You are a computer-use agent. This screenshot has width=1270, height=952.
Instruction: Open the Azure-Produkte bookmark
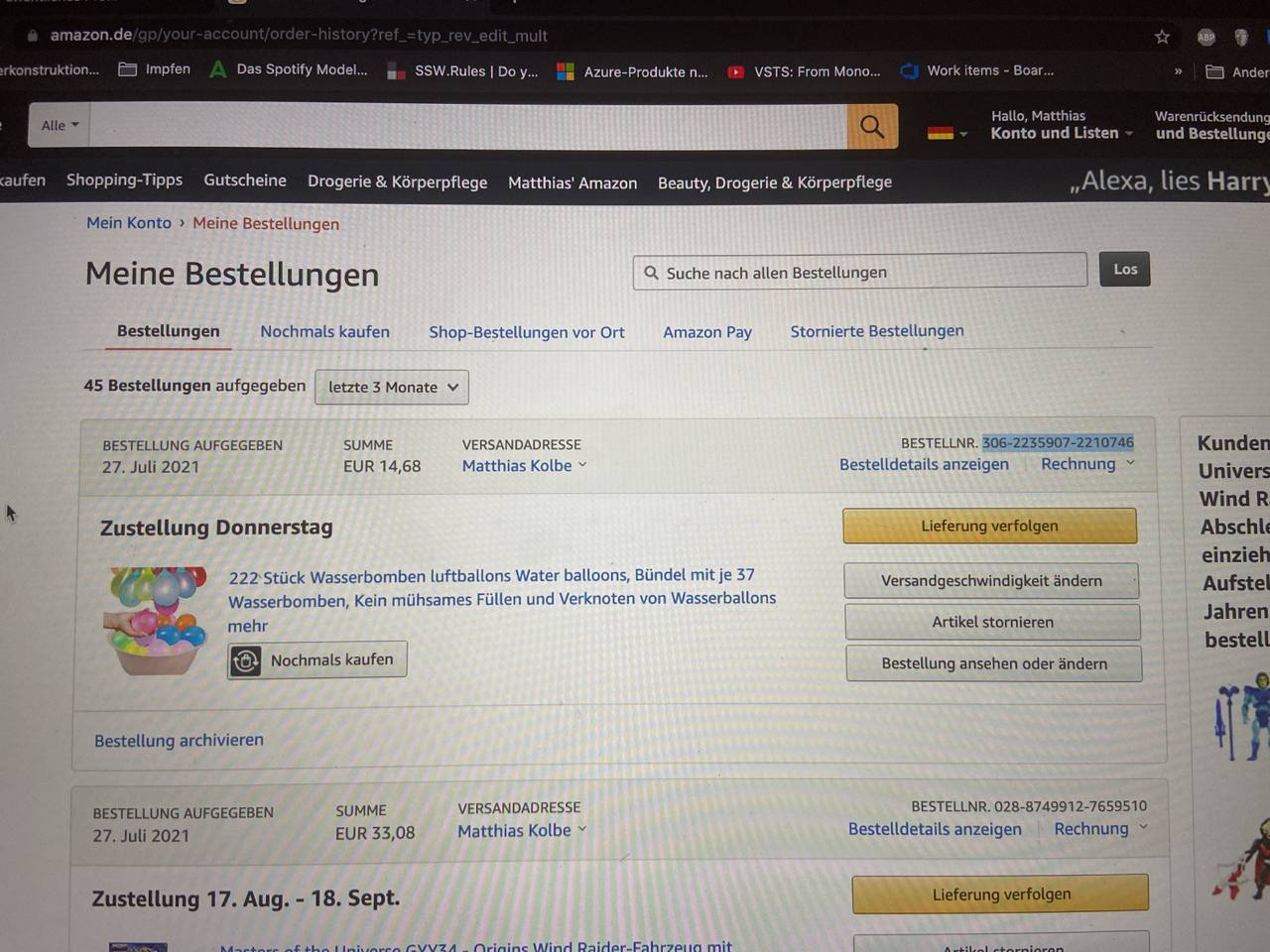click(x=632, y=71)
